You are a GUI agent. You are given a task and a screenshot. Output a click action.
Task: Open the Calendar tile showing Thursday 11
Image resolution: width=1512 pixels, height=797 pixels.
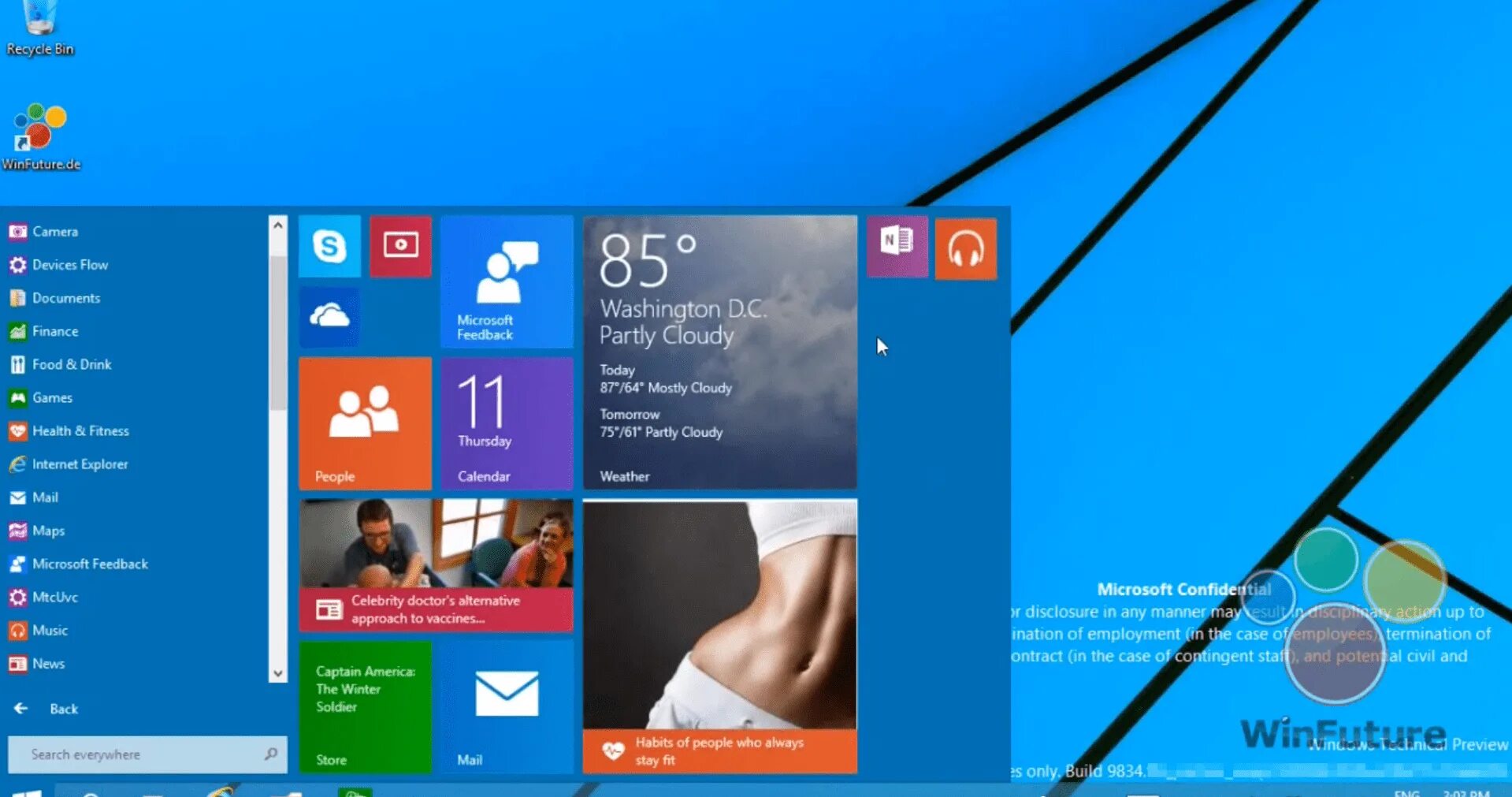(x=507, y=423)
